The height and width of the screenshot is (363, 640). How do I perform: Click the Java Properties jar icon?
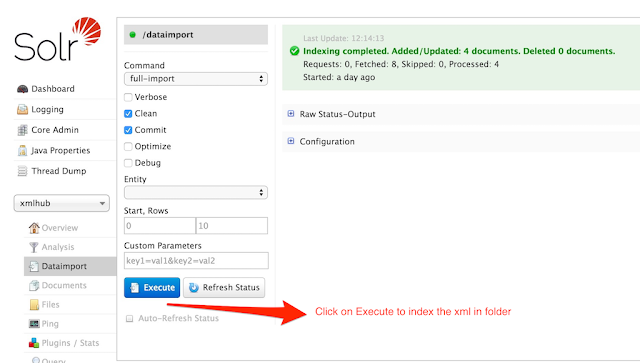pos(22,151)
